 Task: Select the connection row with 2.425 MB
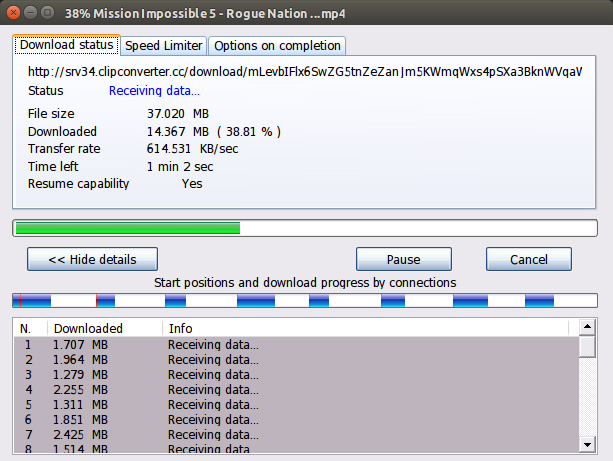296,435
